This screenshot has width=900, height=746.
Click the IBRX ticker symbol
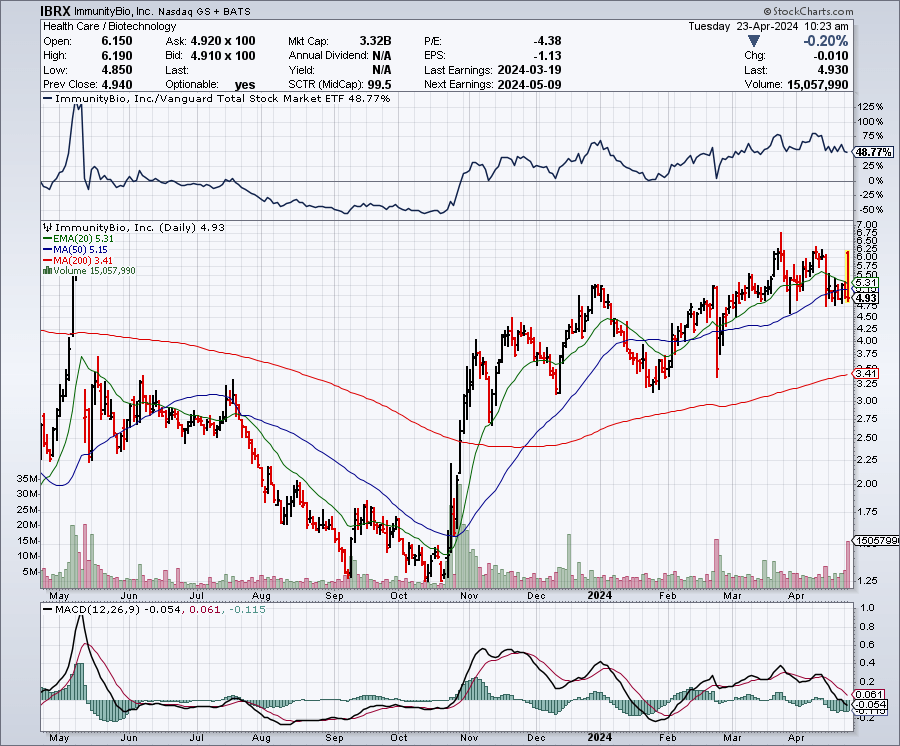point(56,11)
